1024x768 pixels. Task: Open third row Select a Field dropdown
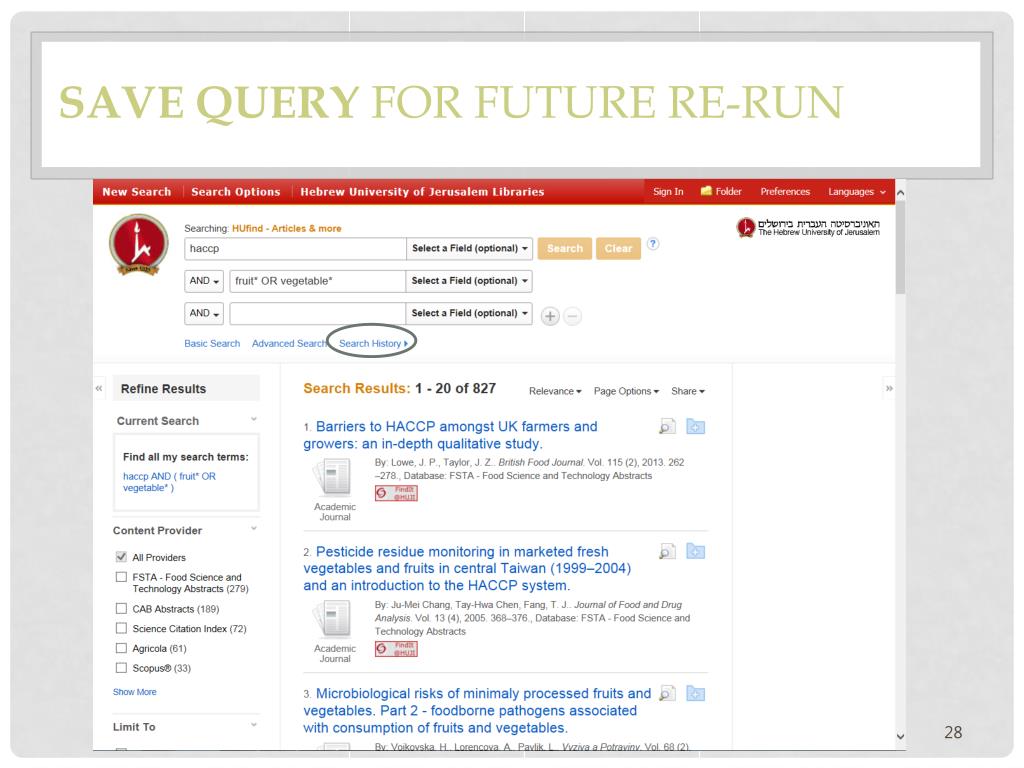pyautogui.click(x=469, y=313)
